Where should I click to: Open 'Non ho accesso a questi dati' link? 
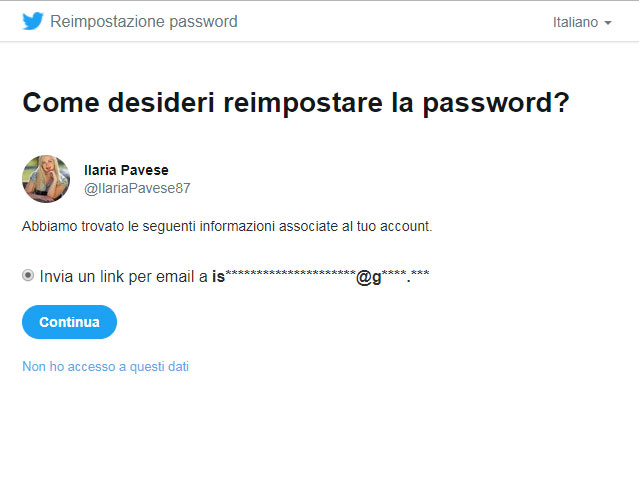click(106, 366)
